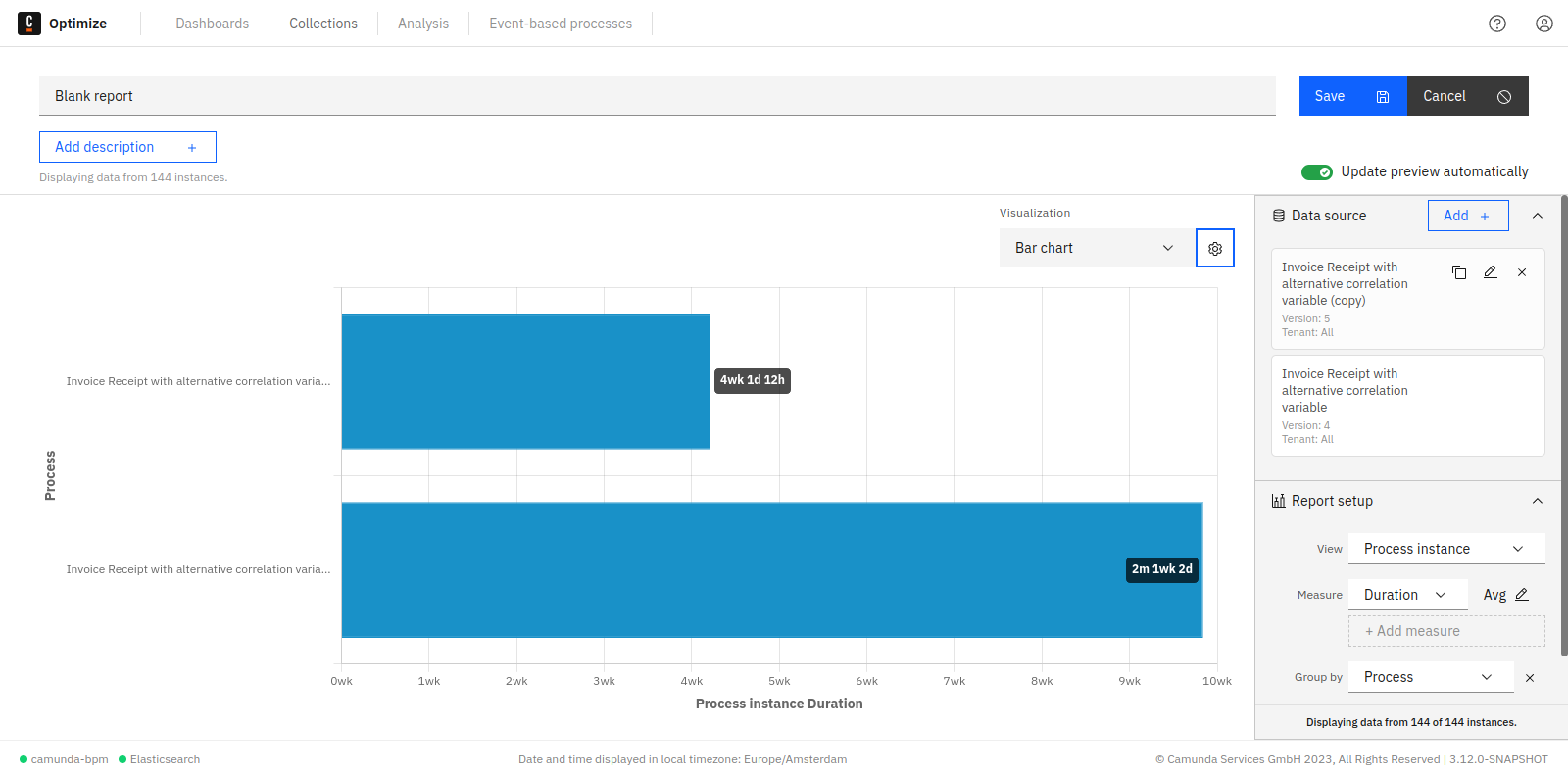1568x777 pixels.
Task: Remove the Group by Process setting
Action: 1530,678
